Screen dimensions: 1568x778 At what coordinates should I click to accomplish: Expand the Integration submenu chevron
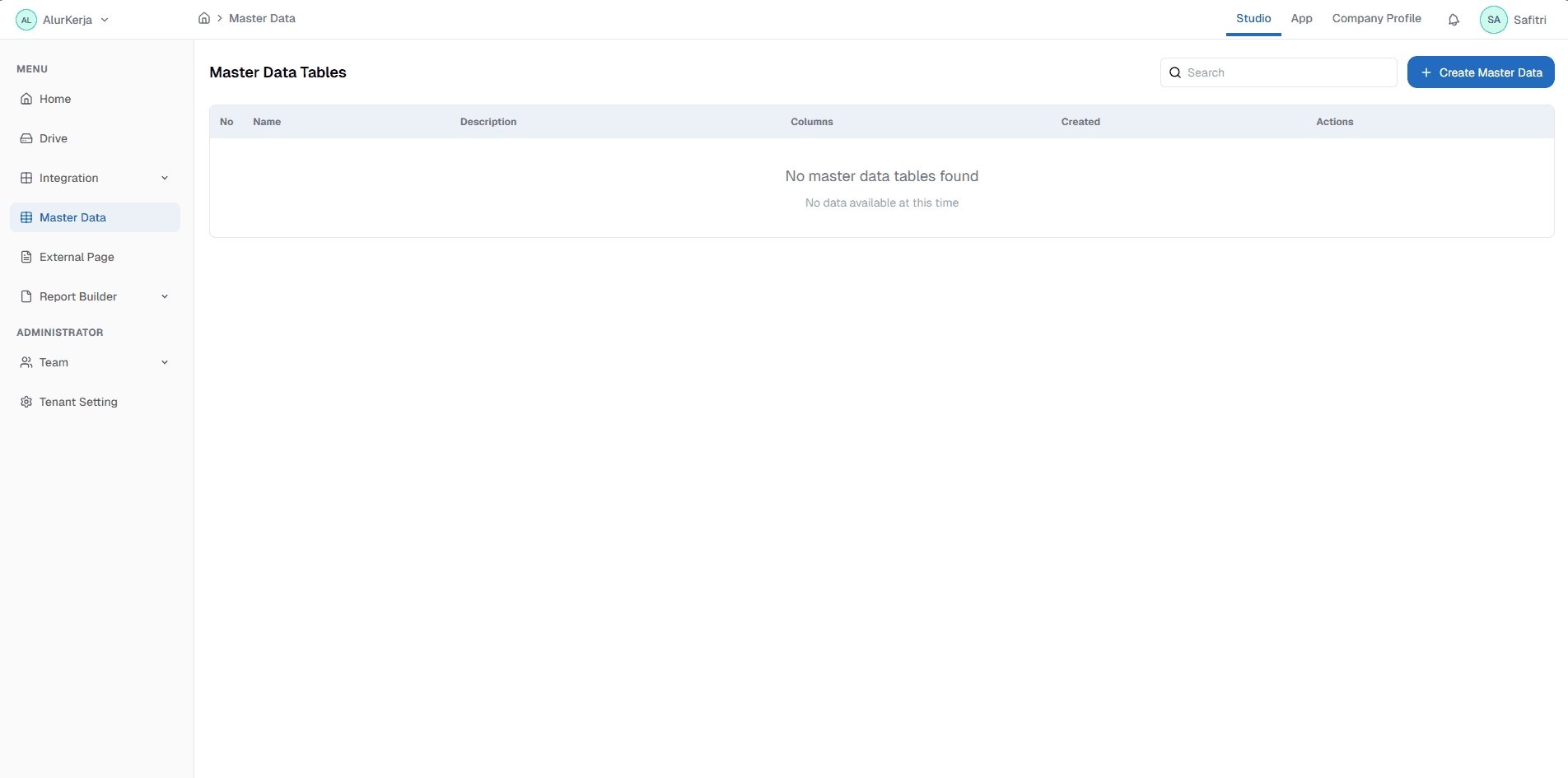pos(165,178)
